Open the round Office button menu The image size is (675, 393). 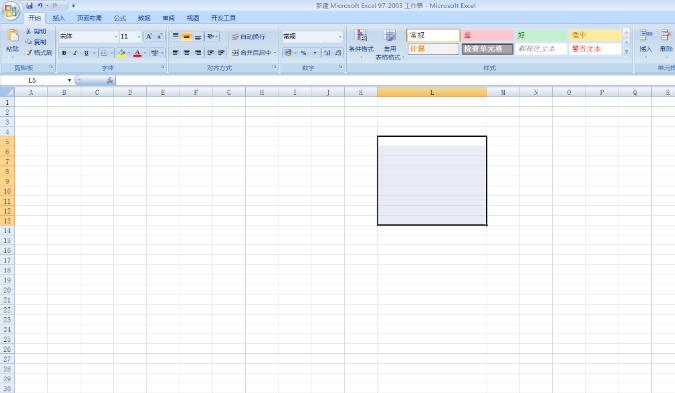(11, 12)
